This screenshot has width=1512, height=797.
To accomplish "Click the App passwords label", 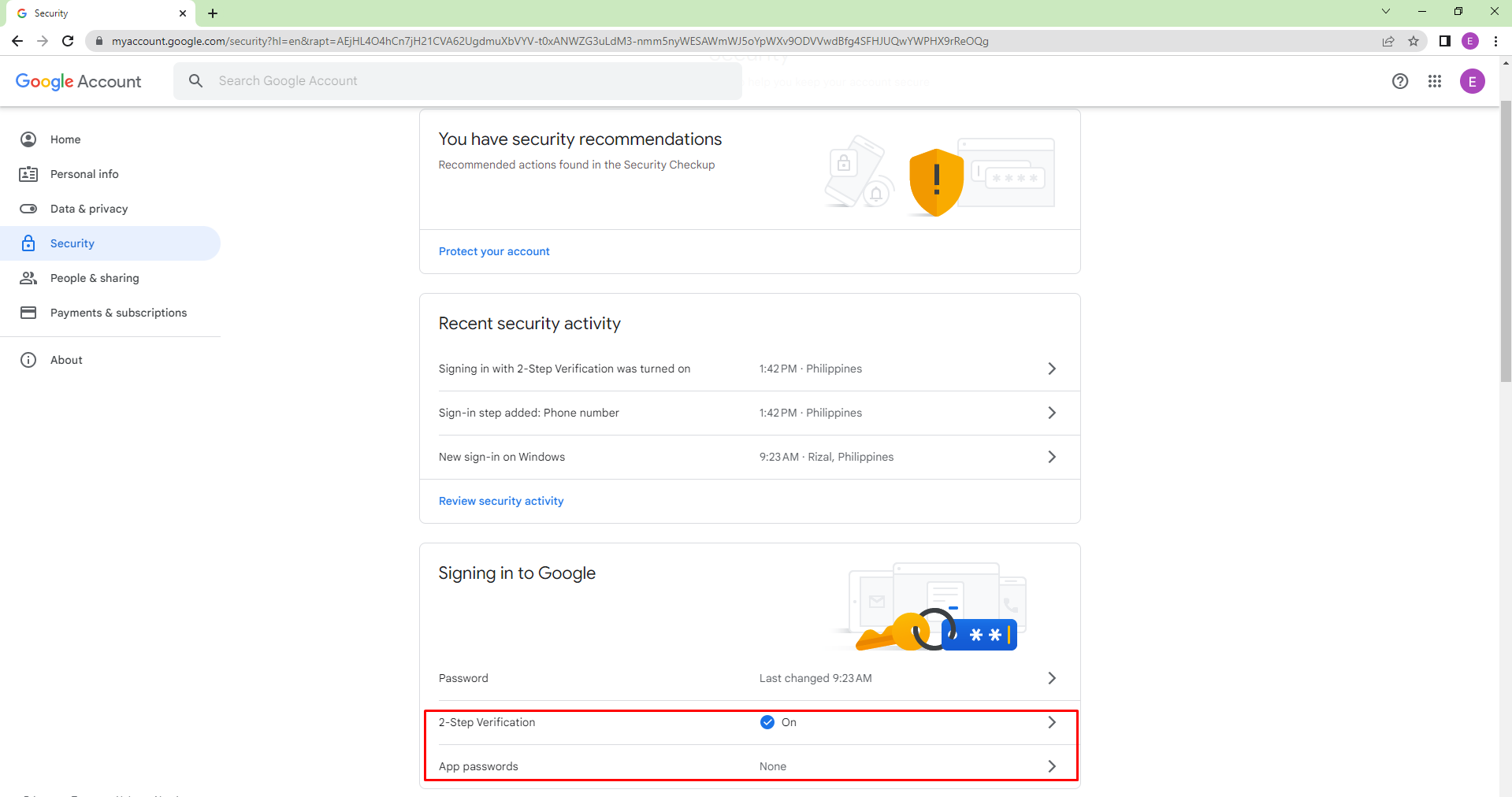I will (478, 766).
